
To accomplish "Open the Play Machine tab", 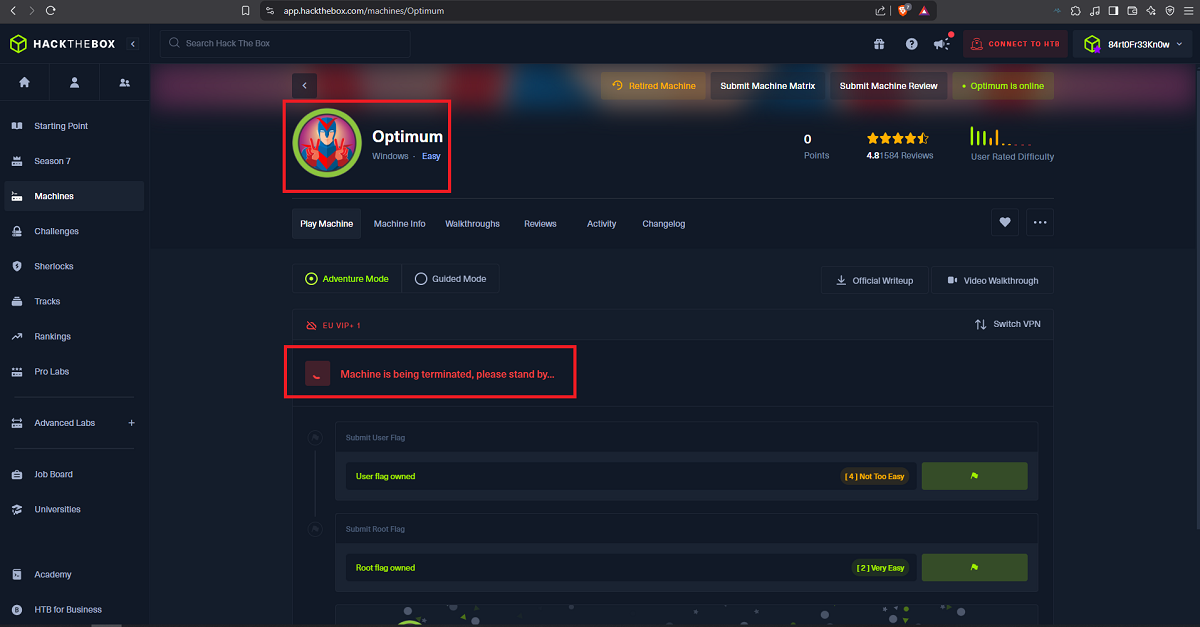I will pyautogui.click(x=327, y=224).
